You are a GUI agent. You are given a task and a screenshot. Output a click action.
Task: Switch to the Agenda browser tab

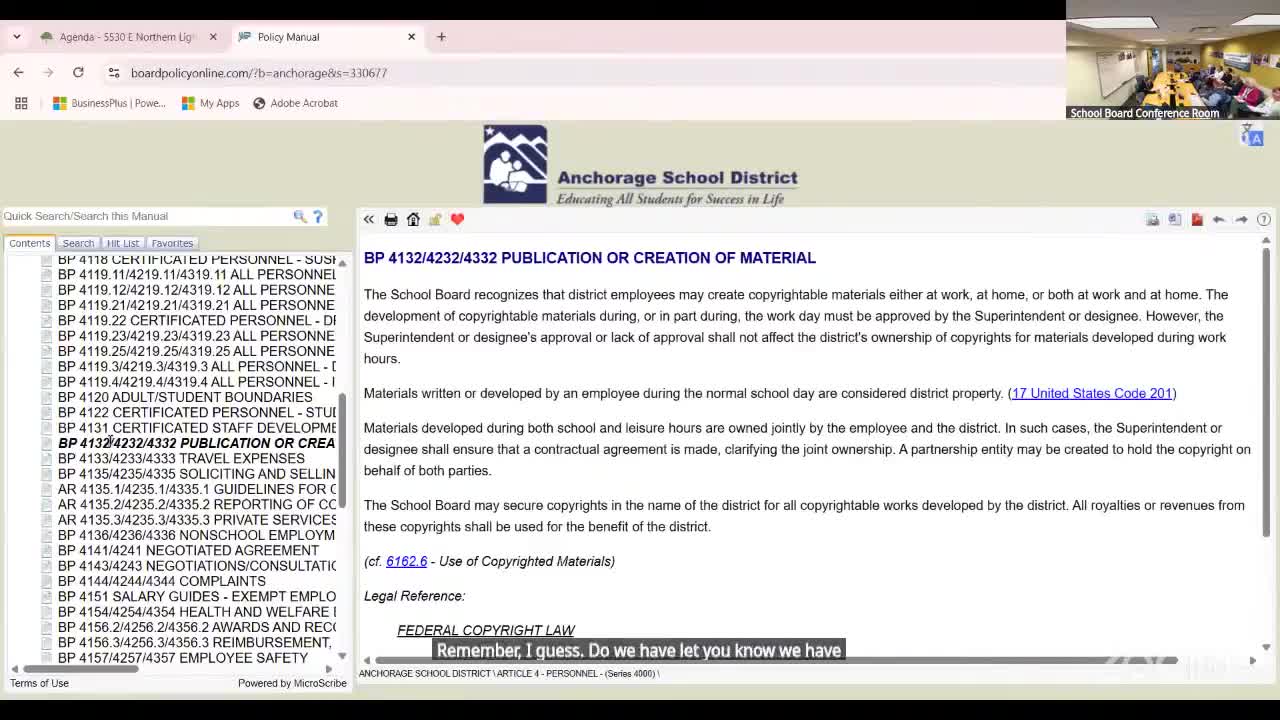(128, 37)
